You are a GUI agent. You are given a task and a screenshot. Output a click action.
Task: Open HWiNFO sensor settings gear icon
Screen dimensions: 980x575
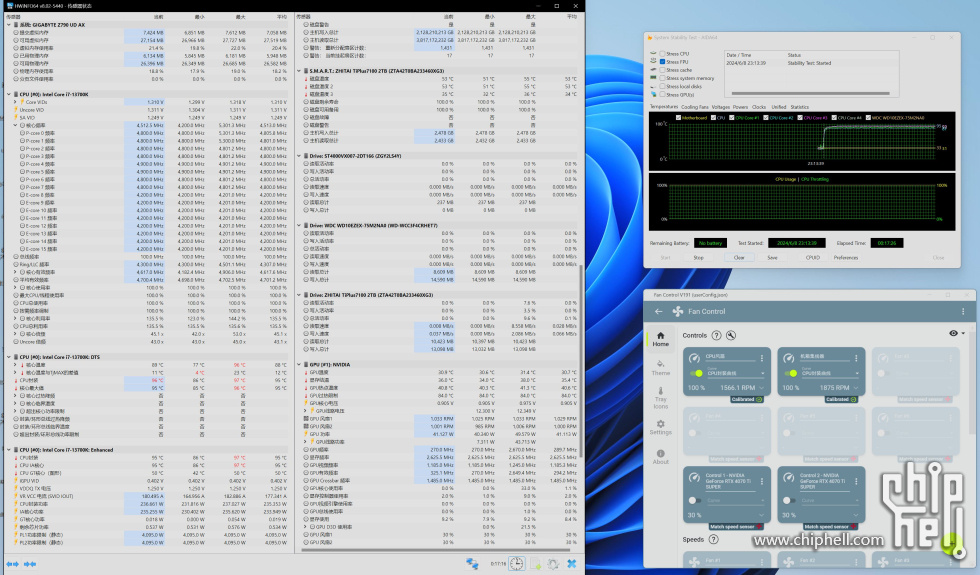pos(553,564)
